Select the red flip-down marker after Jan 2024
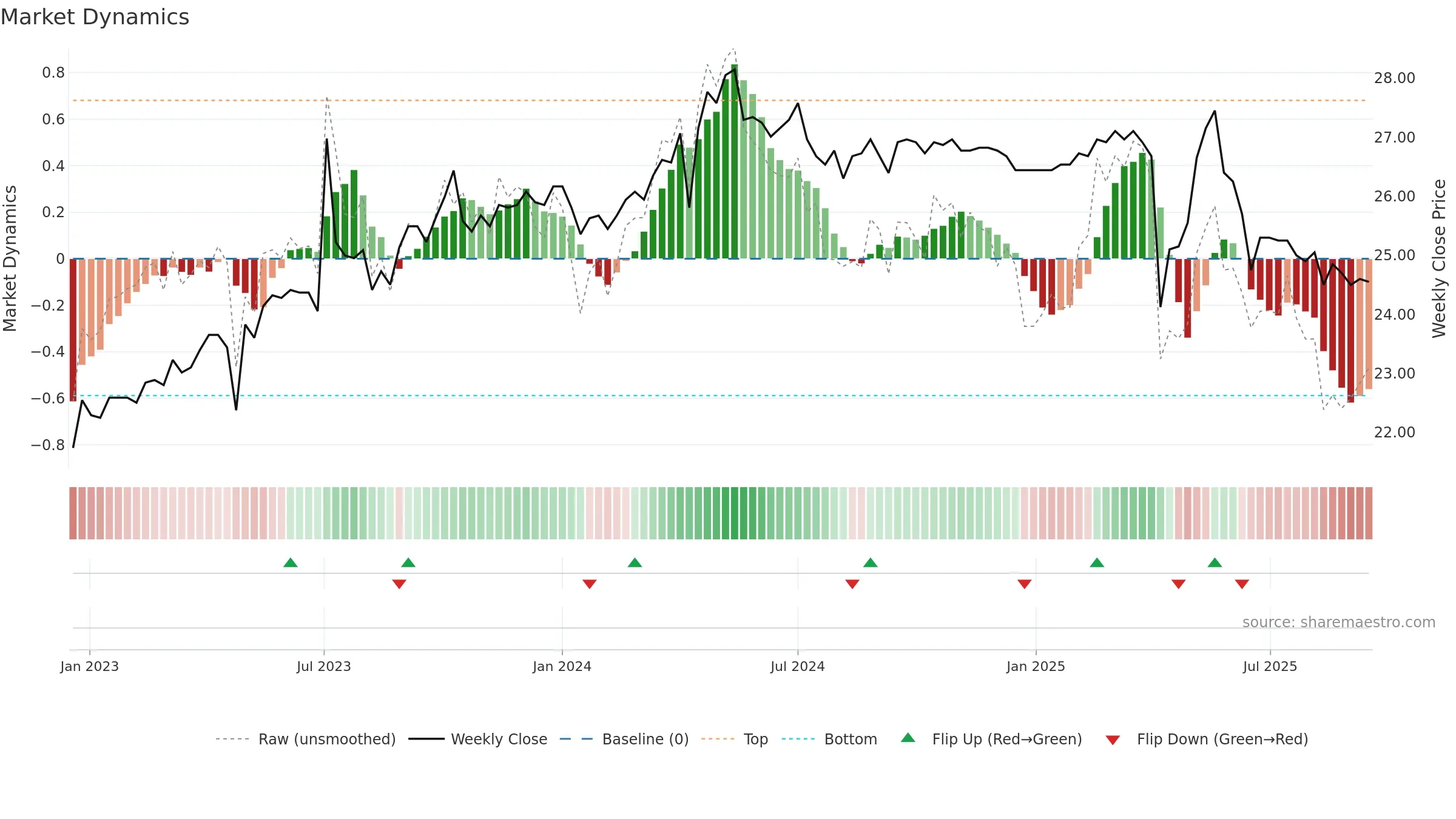 point(590,584)
